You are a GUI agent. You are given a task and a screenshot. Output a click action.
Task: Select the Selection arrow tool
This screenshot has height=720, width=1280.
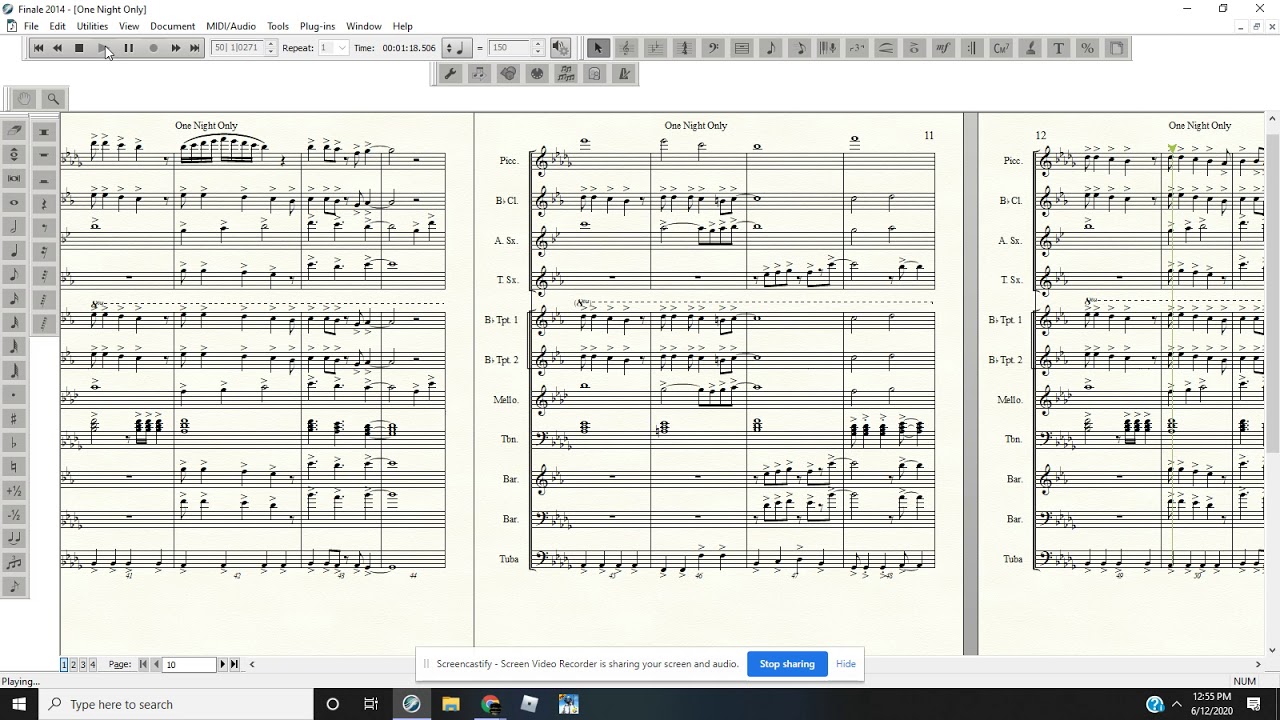pos(598,48)
